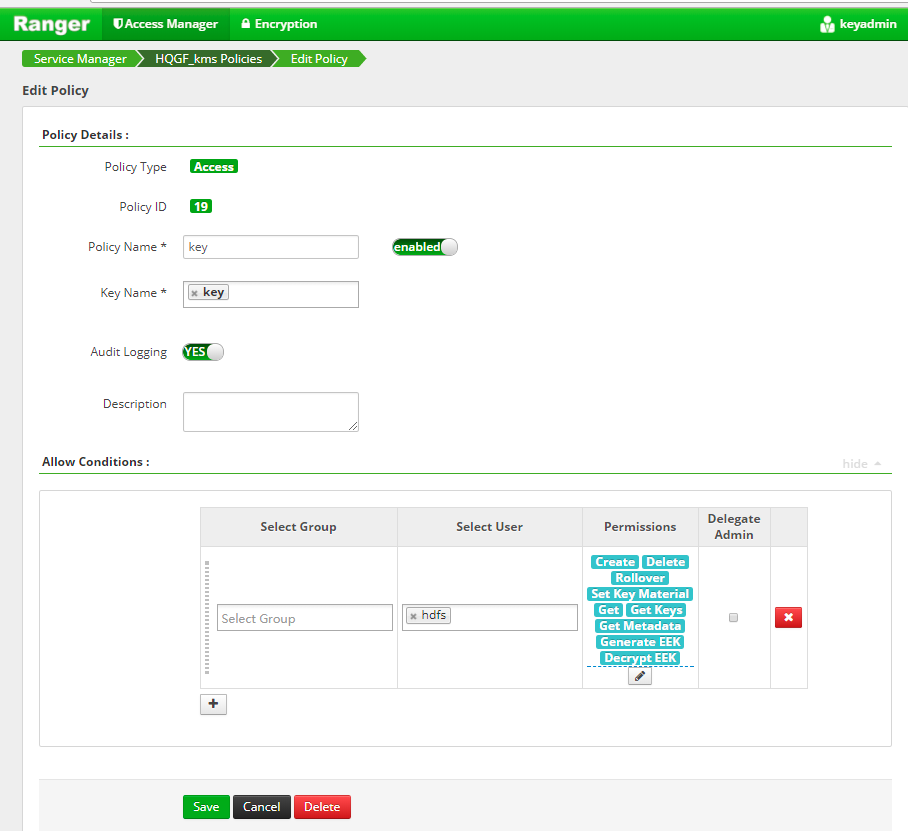Viewport: 908px width, 831px height.
Task: Hide the Allow Conditions section
Action: 861,463
